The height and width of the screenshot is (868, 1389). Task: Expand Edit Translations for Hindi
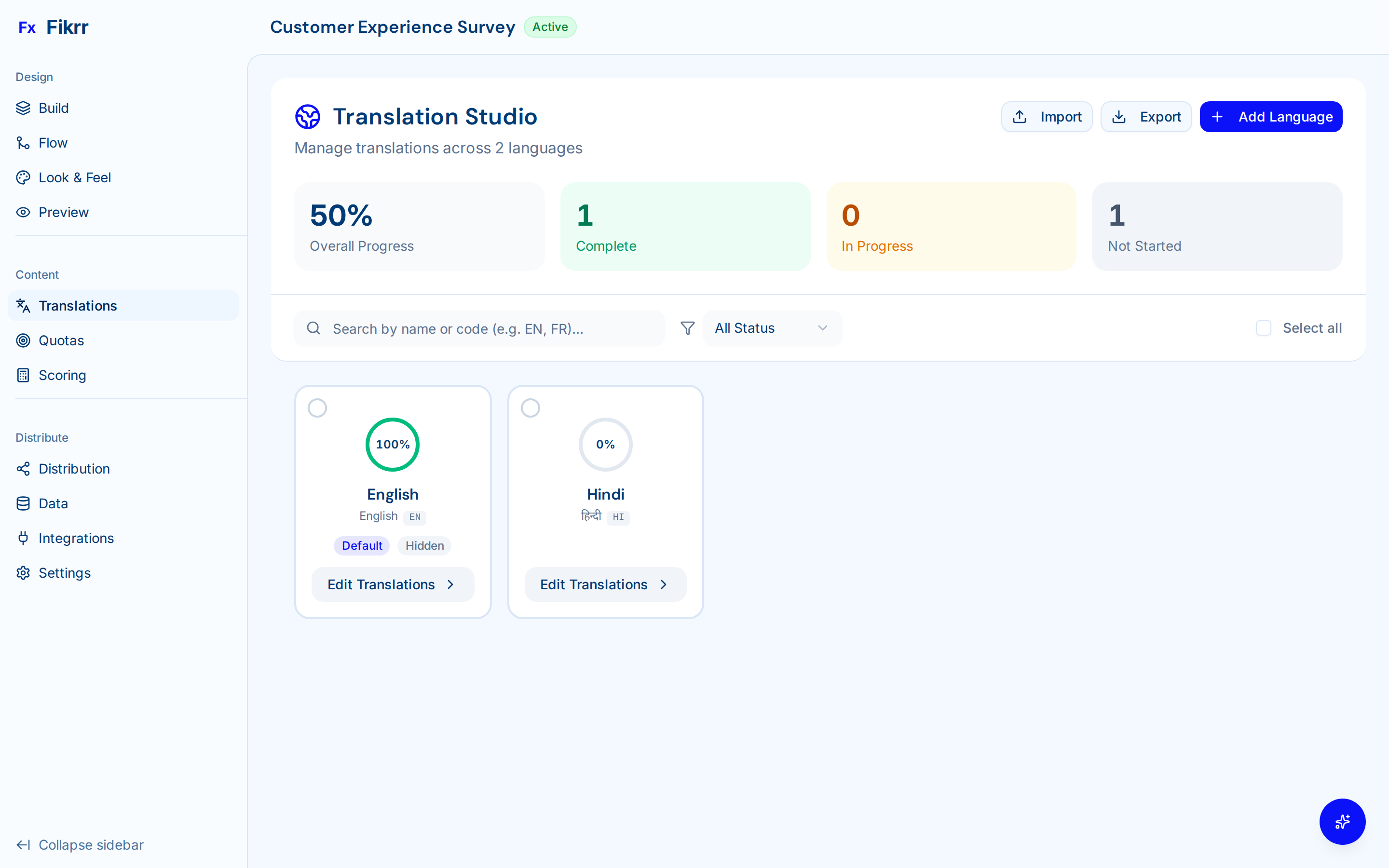point(605,584)
